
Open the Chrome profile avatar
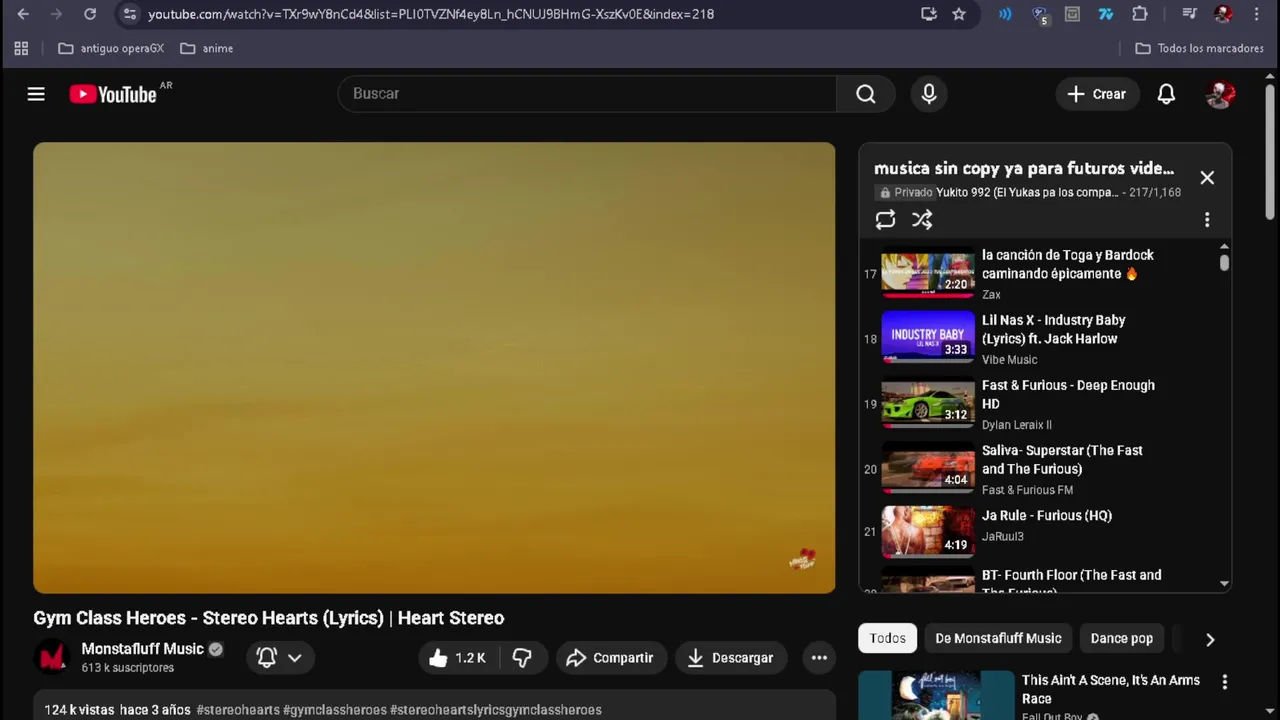click(1223, 14)
